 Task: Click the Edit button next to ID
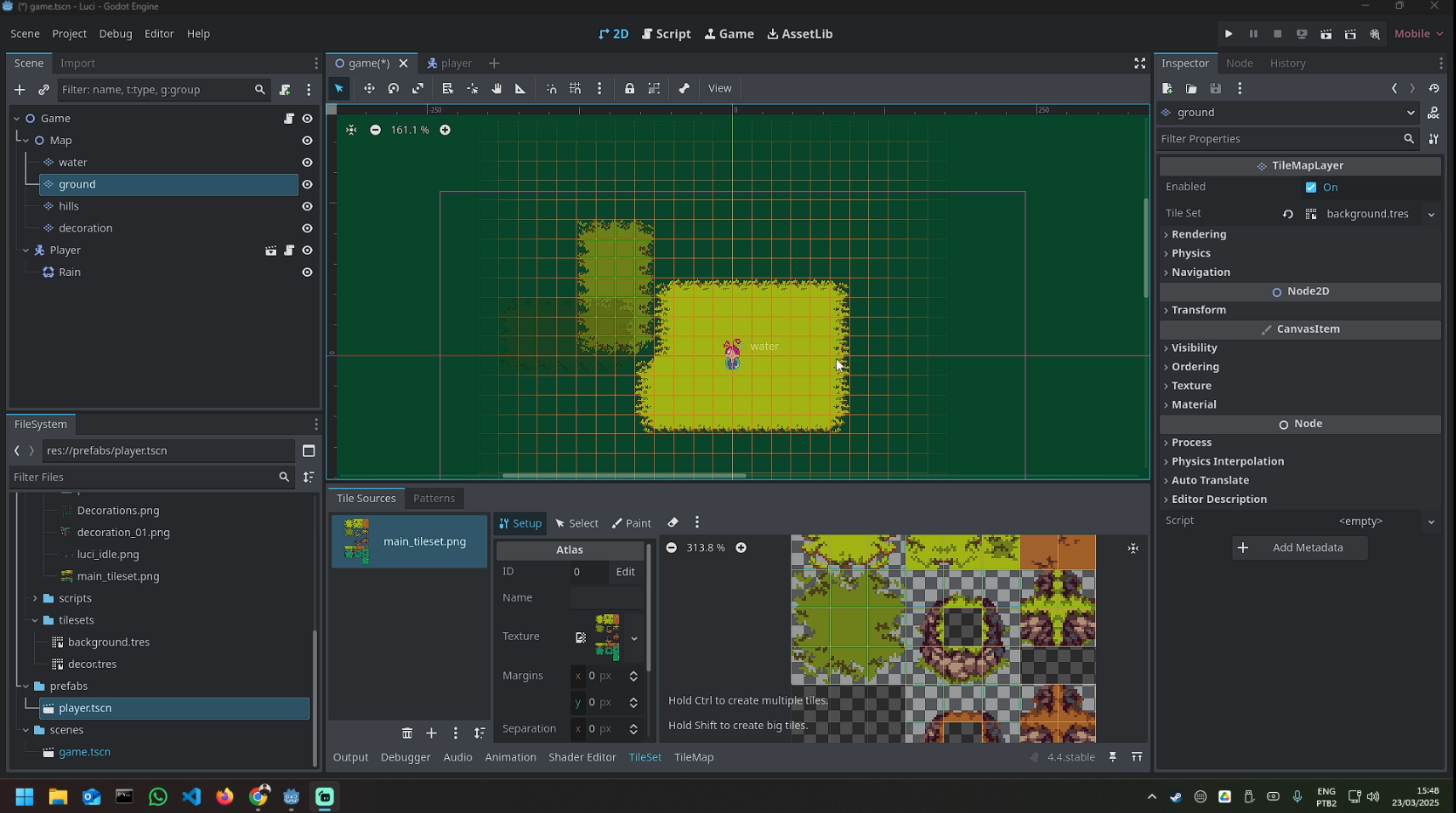pos(625,572)
